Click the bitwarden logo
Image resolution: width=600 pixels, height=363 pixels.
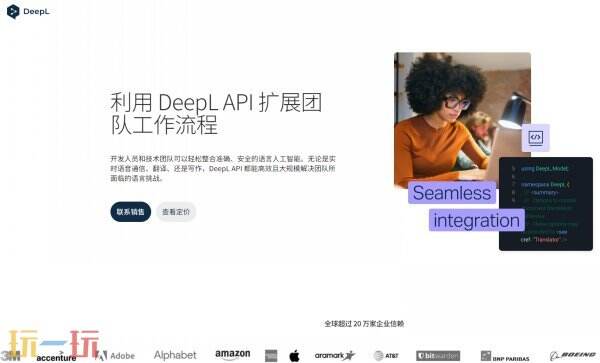(x=438, y=356)
